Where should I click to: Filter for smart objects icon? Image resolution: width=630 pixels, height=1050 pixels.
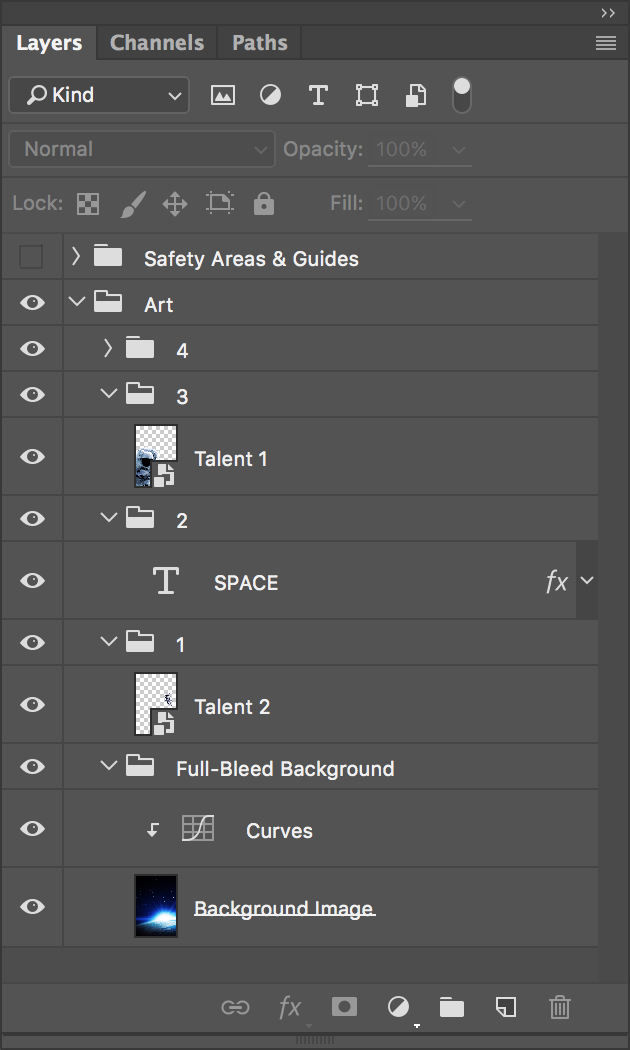pyautogui.click(x=416, y=95)
